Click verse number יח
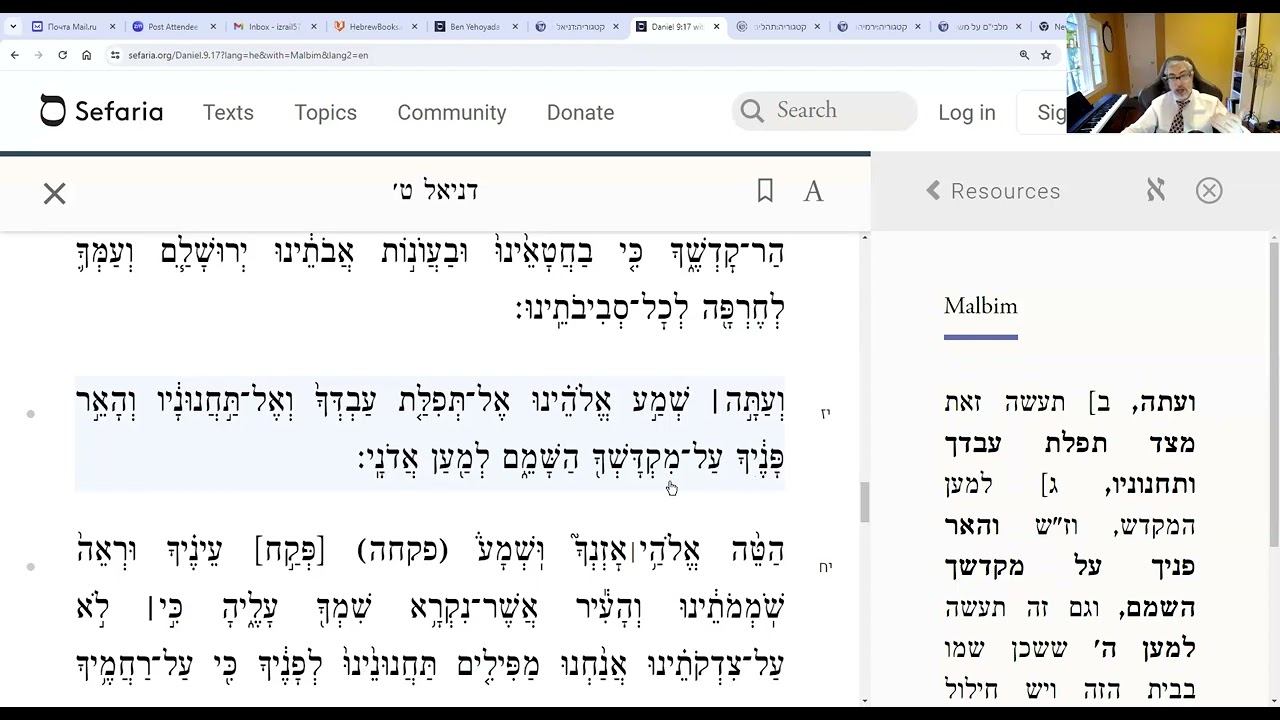 coord(825,567)
